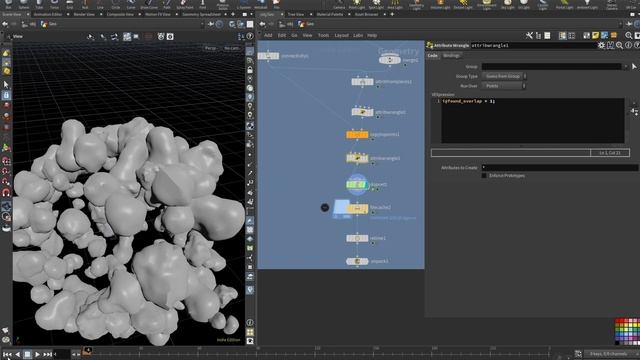Choose the select arrow tool in left toolbar

click(x=6, y=84)
